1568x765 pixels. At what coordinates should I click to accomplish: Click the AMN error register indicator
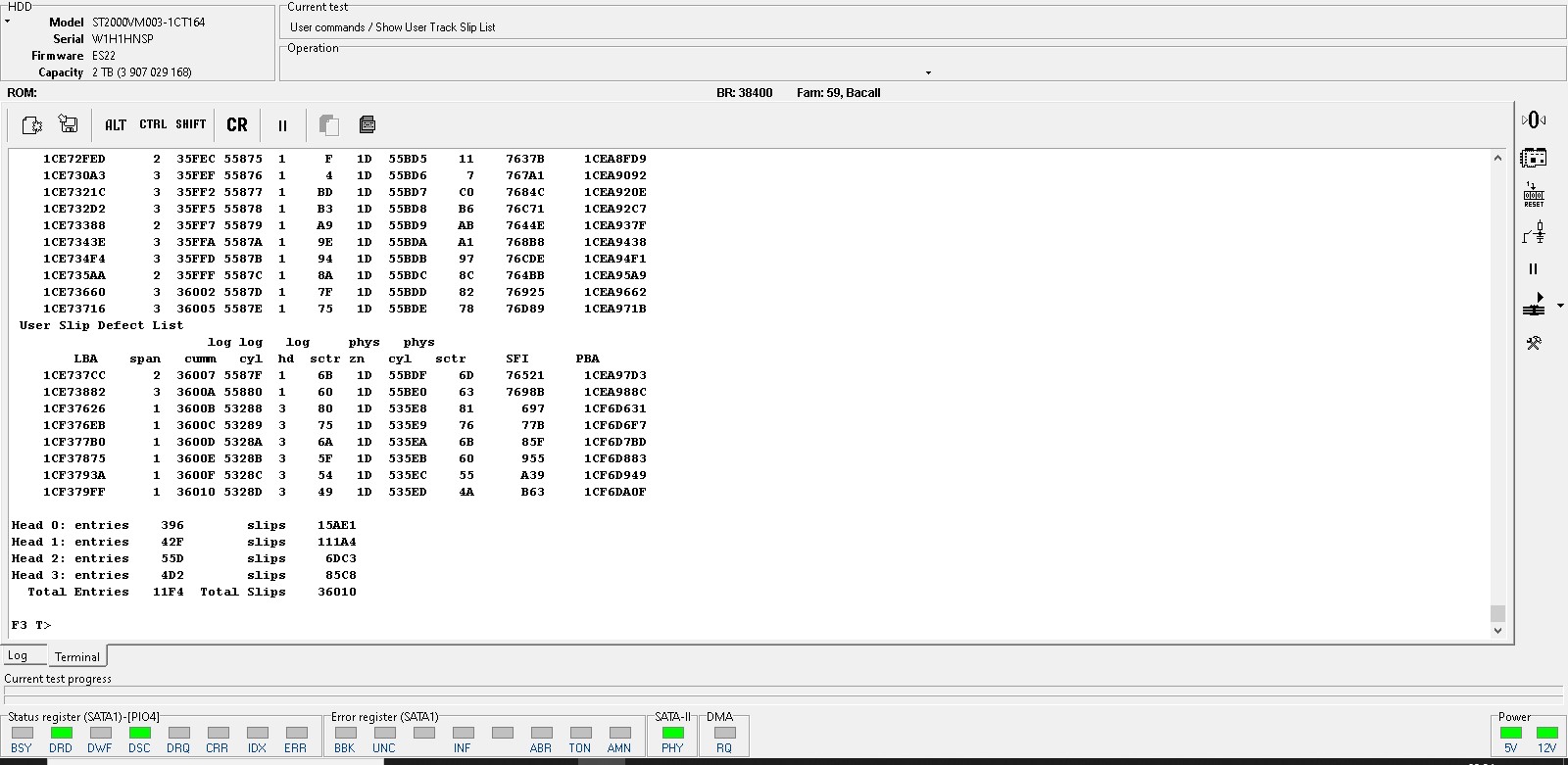pyautogui.click(x=619, y=733)
